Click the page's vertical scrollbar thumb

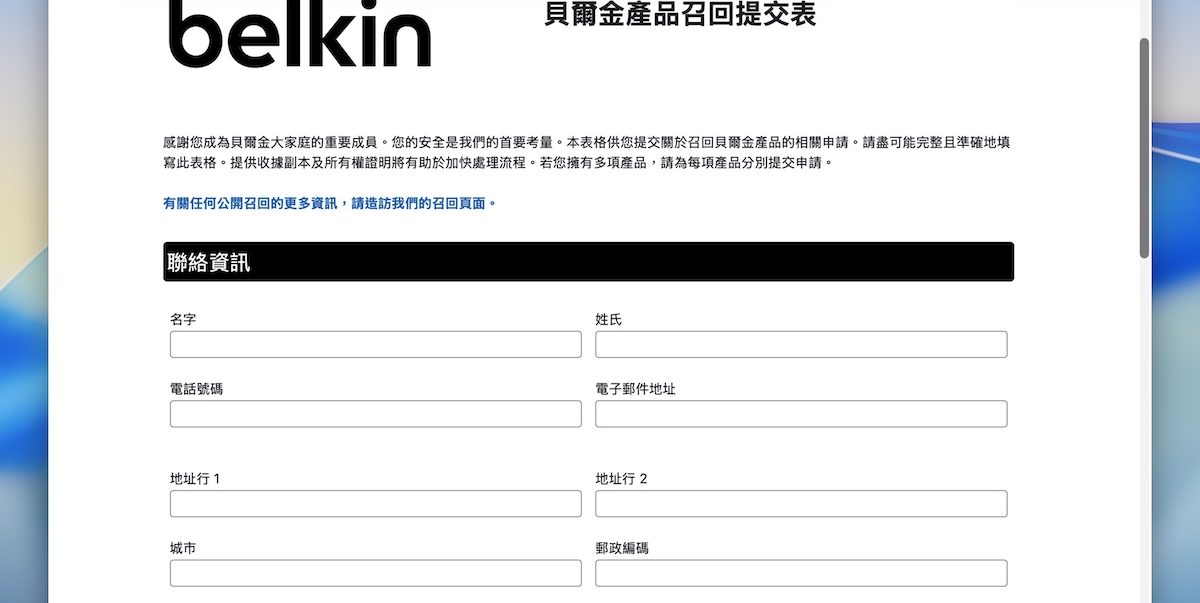[1144, 148]
